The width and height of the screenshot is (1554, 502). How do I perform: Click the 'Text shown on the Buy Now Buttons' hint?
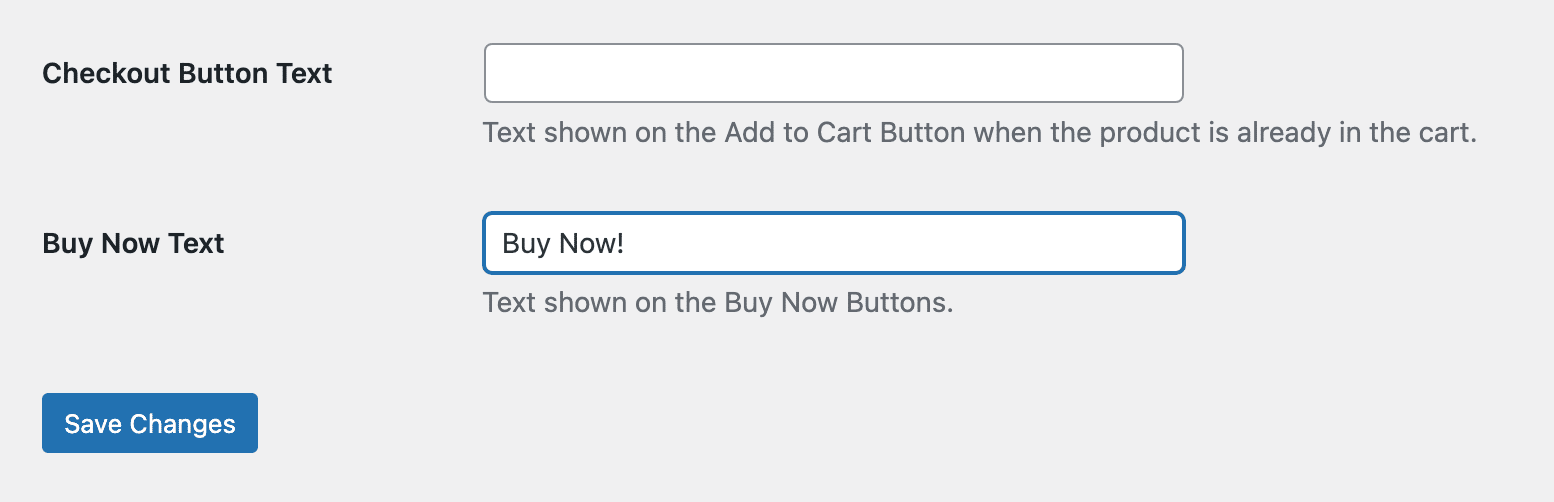[717, 302]
